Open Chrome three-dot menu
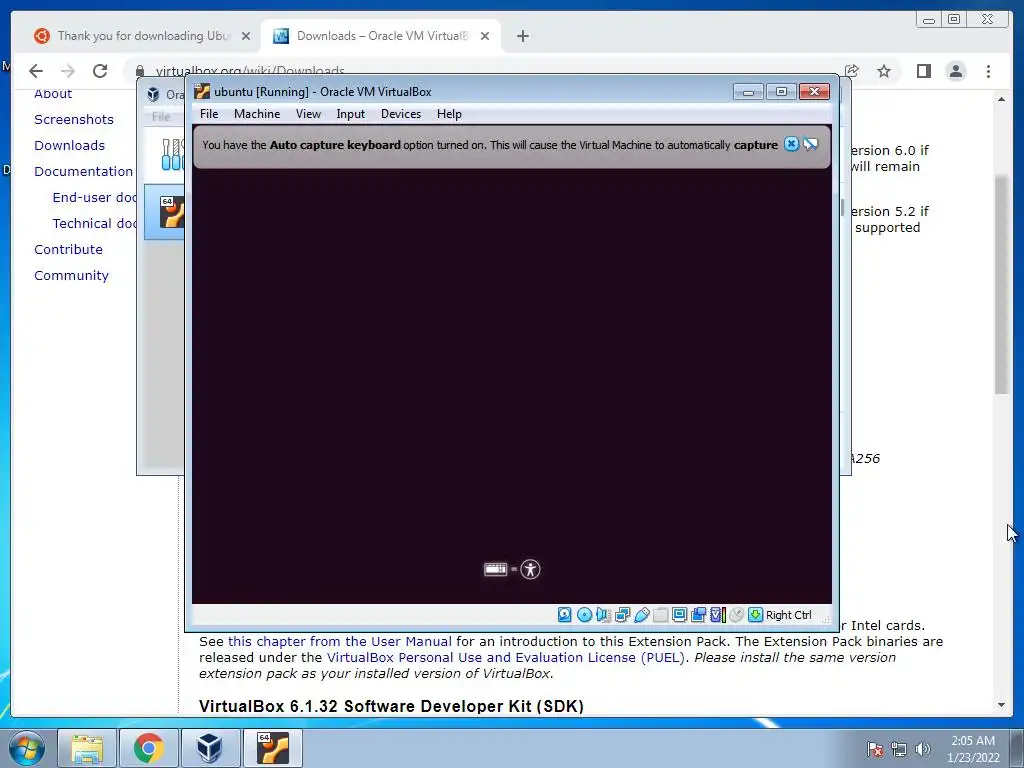This screenshot has width=1024, height=768. [988, 71]
